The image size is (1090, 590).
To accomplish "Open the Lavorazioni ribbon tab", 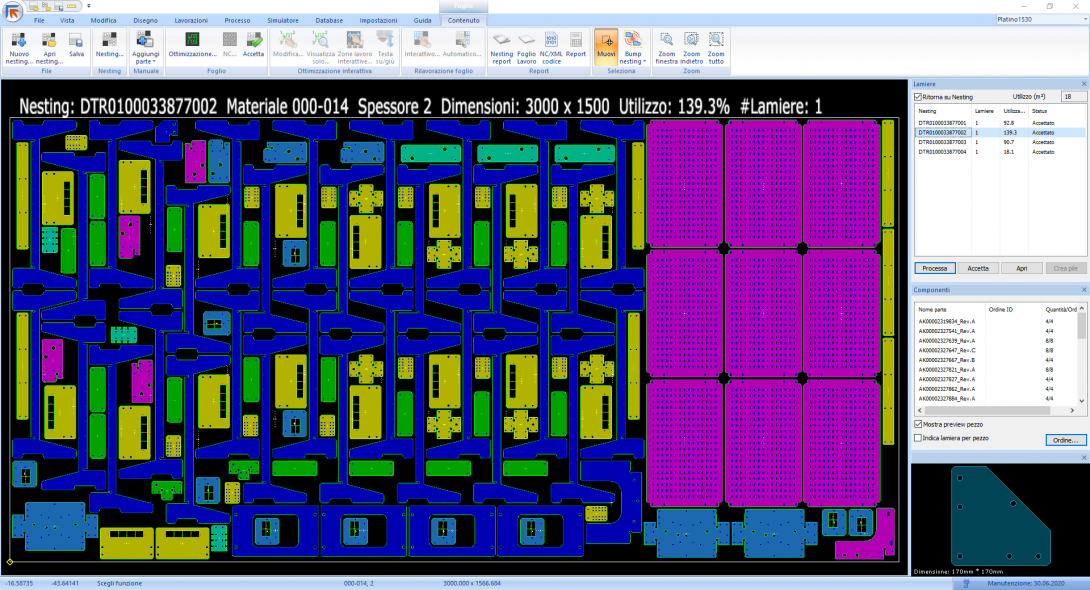I will click(x=191, y=20).
